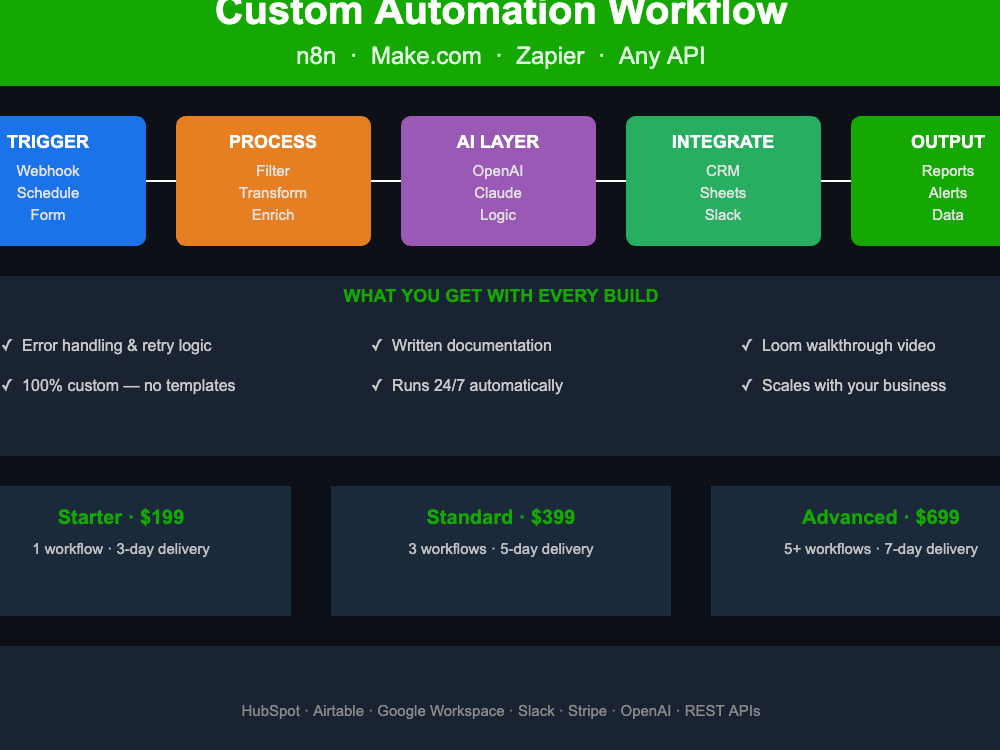Click Any API in the subtitle
Viewport: 1000px width, 750px height.
tap(662, 56)
